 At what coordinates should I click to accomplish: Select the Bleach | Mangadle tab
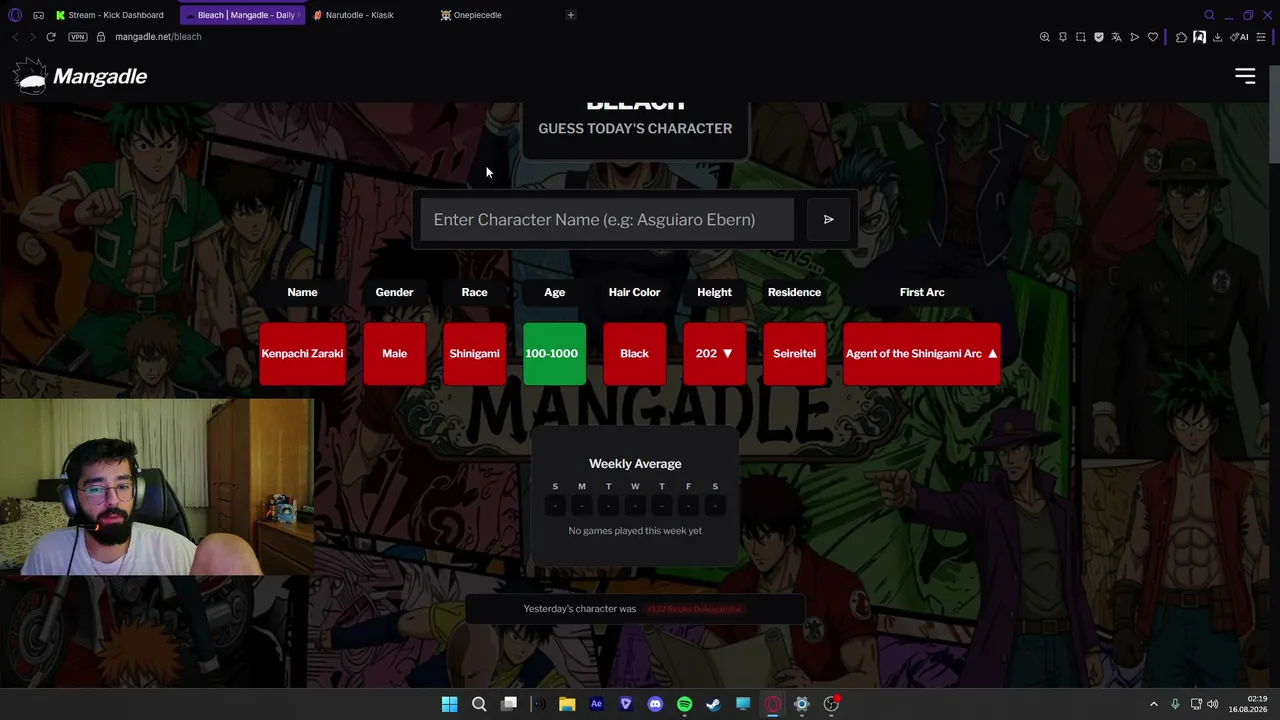241,15
